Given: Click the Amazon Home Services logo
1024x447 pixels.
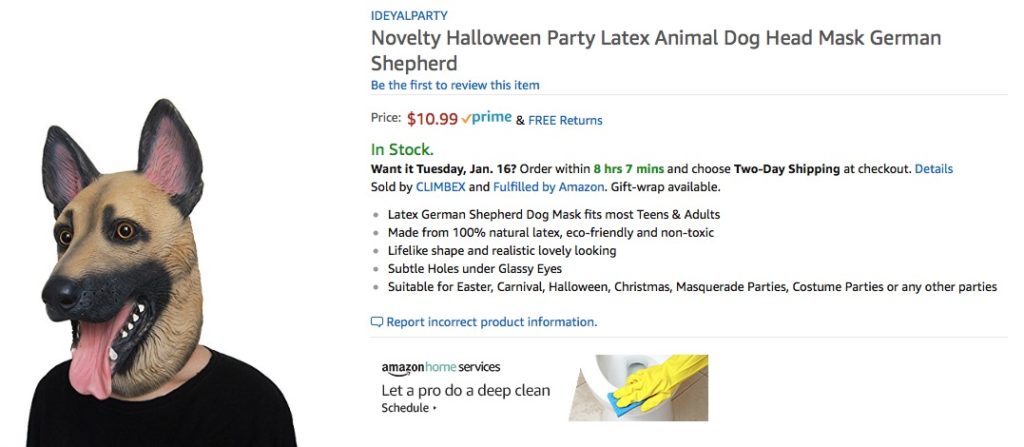Looking at the screenshot, I should (440, 367).
